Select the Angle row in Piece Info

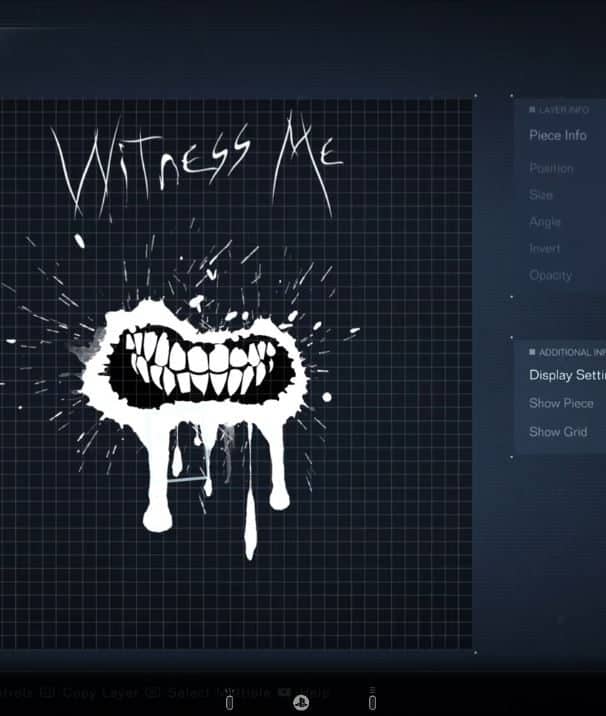545,222
